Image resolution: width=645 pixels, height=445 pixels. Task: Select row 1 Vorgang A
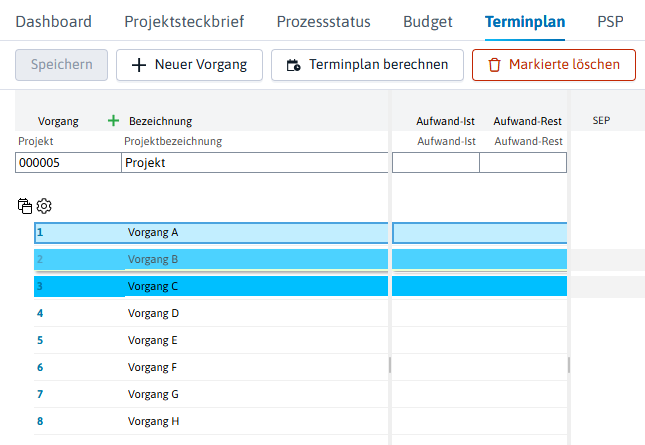pos(211,232)
